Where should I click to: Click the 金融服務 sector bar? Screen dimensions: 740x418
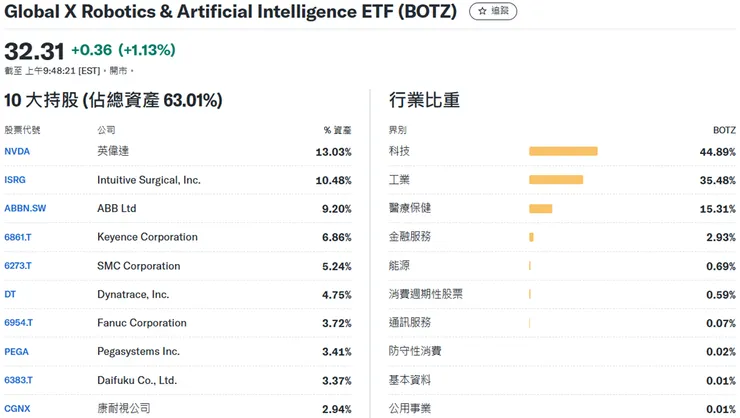coord(531,237)
